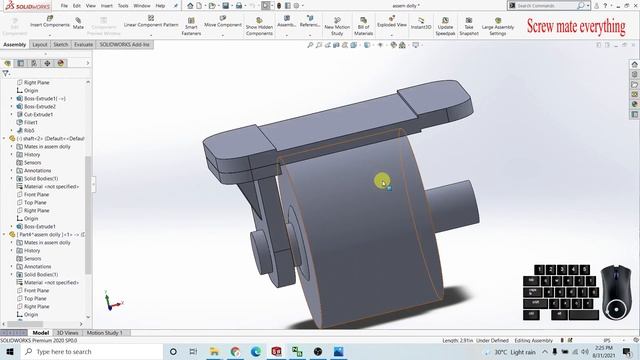Open the View menu
The image size is (640, 360).
(x=91, y=6)
